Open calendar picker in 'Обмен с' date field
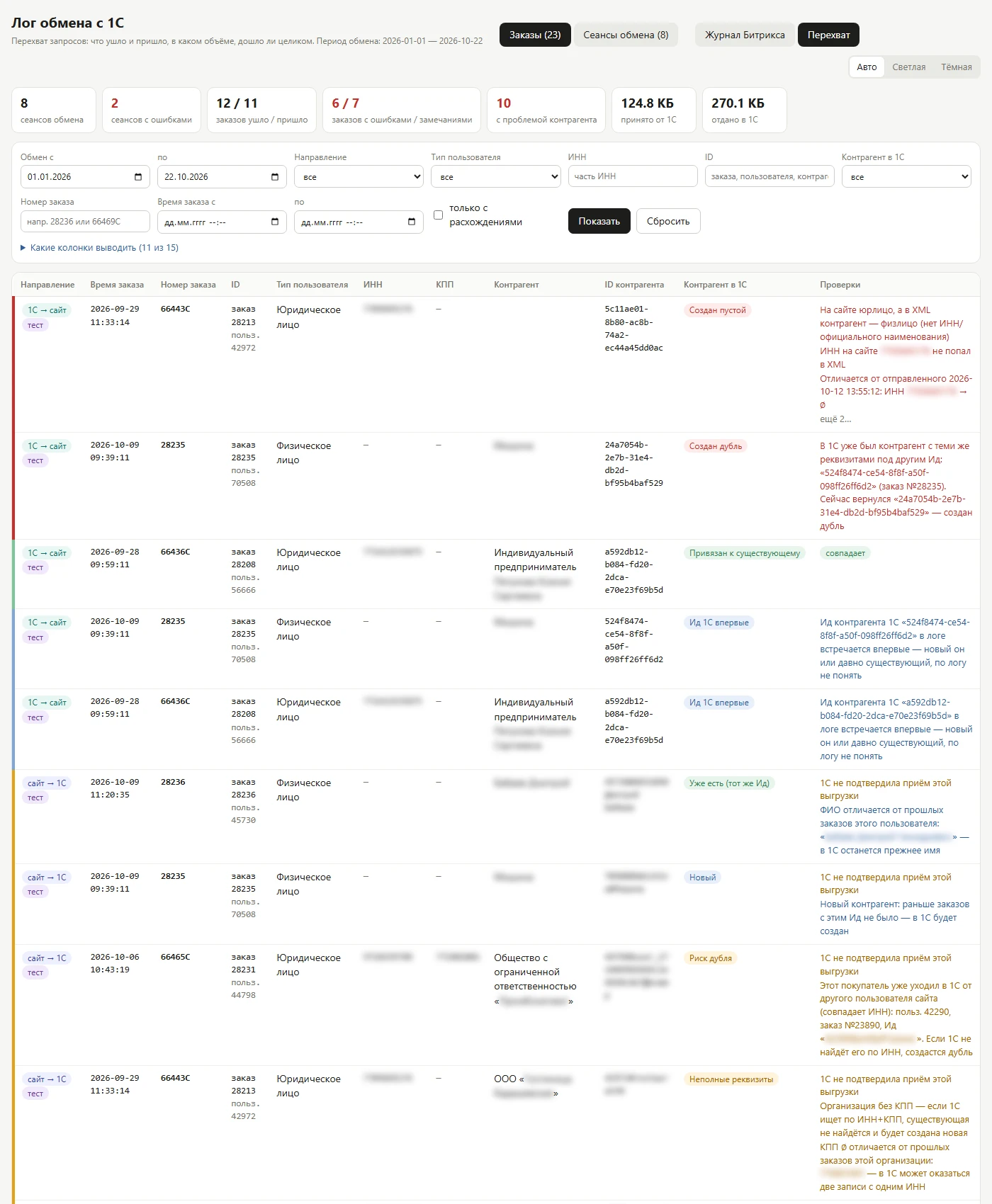 [138, 177]
